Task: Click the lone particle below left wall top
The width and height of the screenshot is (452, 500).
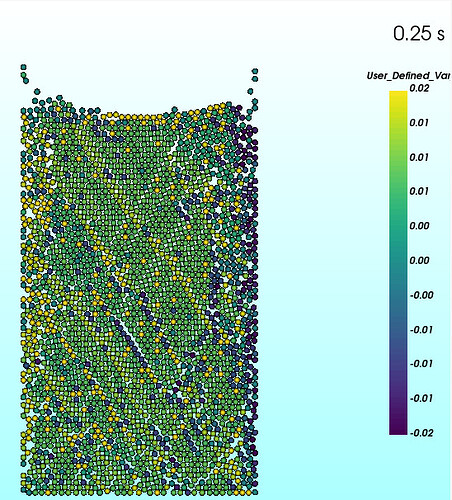Action: pyautogui.click(x=37, y=91)
